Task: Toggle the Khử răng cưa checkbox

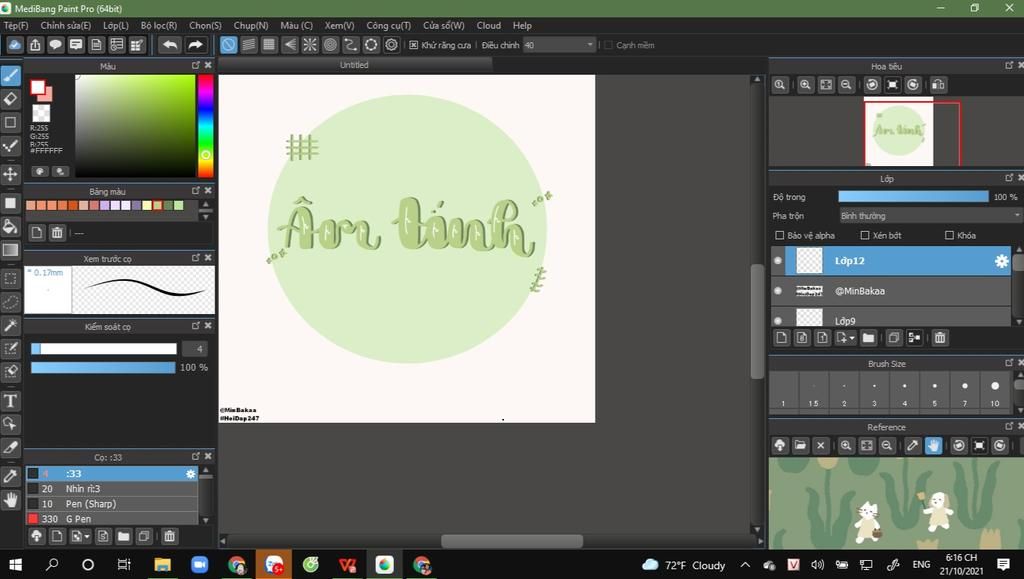Action: click(x=414, y=45)
